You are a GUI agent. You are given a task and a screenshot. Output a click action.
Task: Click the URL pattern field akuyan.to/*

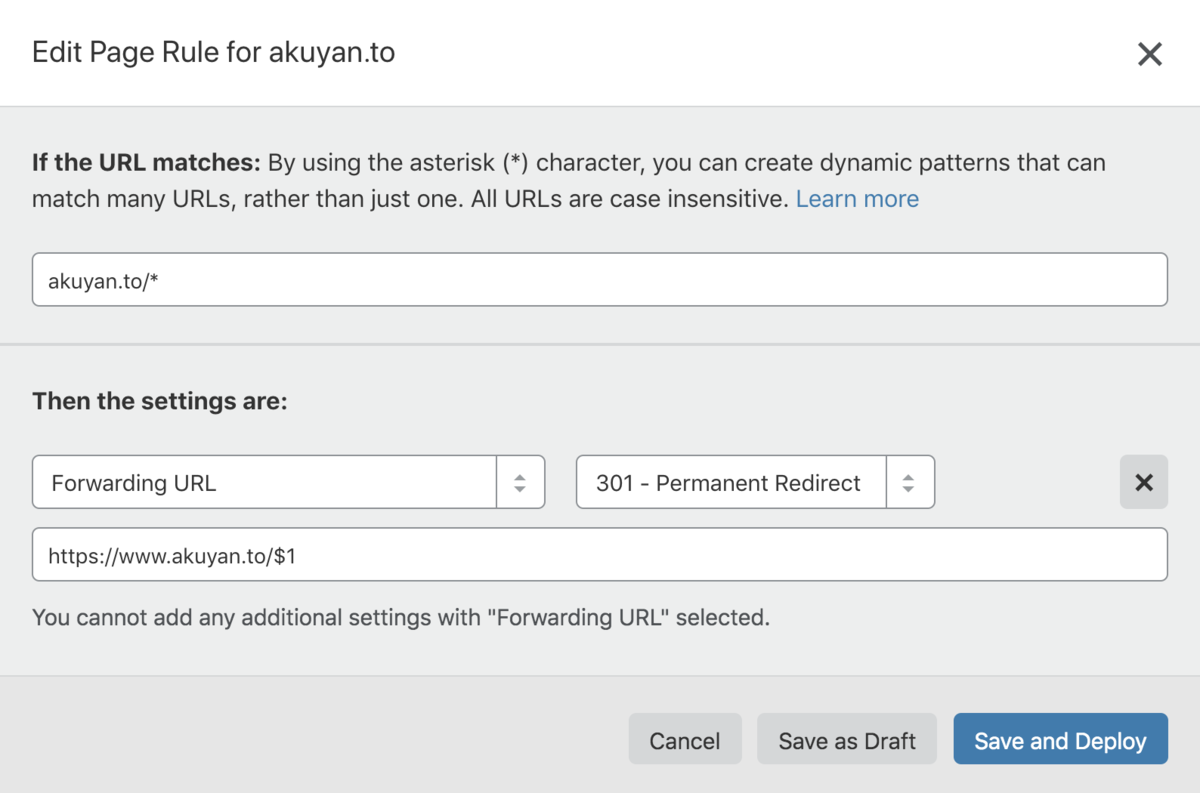coord(600,280)
